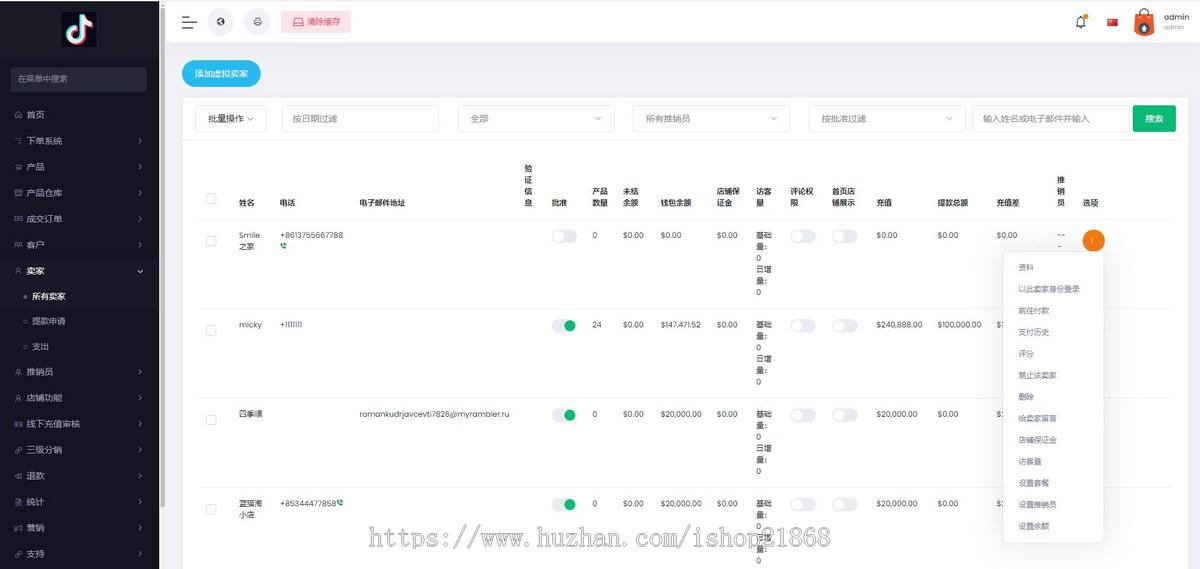Click the 线下充值审核 sidebar icon

[x=18, y=424]
